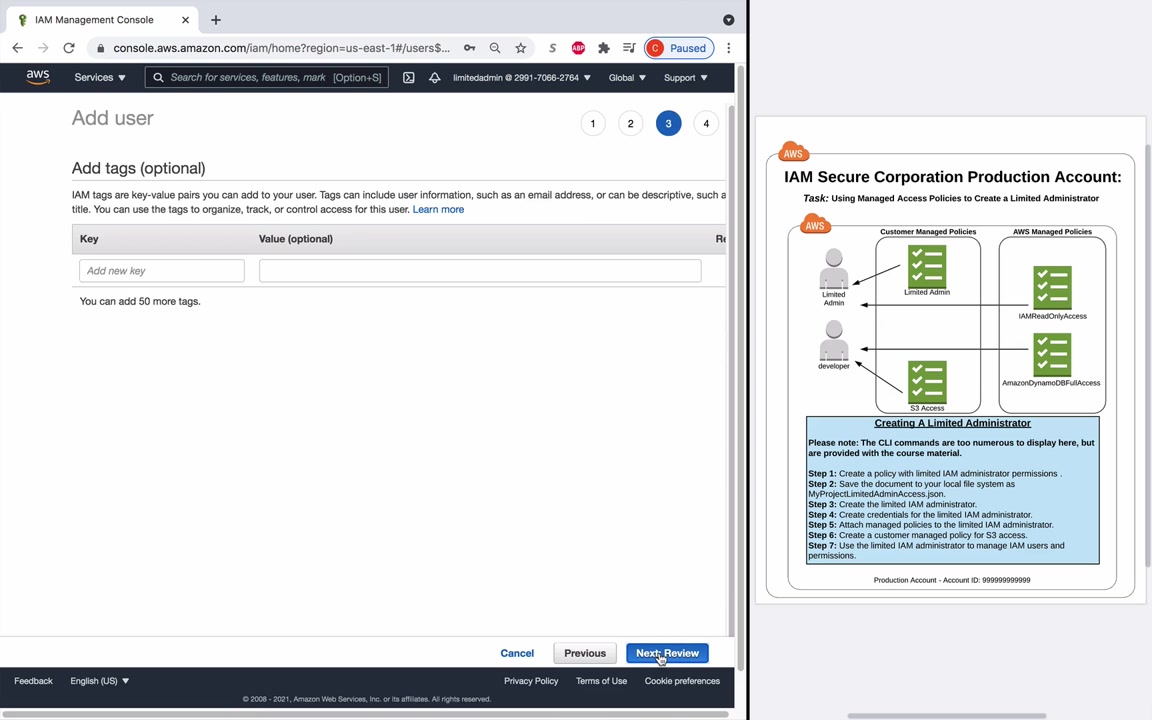The width and height of the screenshot is (1152, 720).
Task: Select step 3 indicator
Action: (669, 123)
